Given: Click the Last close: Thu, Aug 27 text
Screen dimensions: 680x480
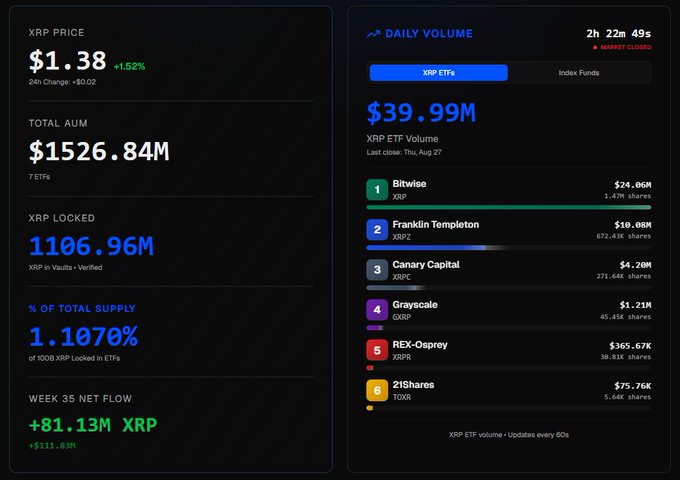Looking at the screenshot, I should pos(404,152).
